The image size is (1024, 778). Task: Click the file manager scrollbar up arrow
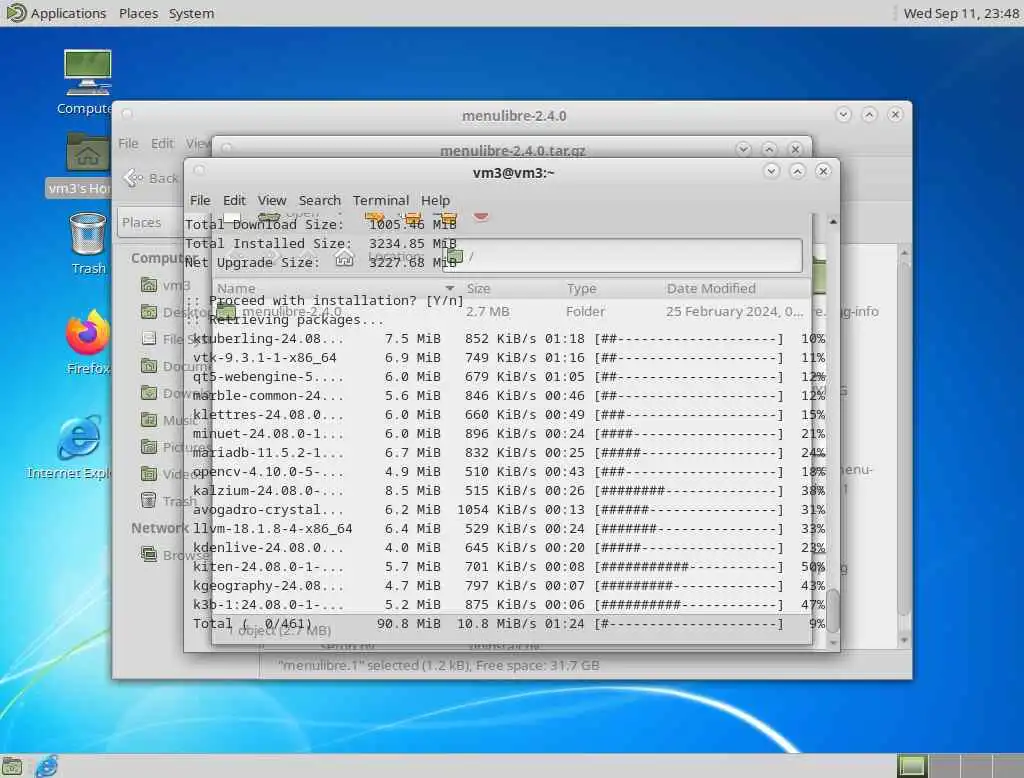(904, 252)
